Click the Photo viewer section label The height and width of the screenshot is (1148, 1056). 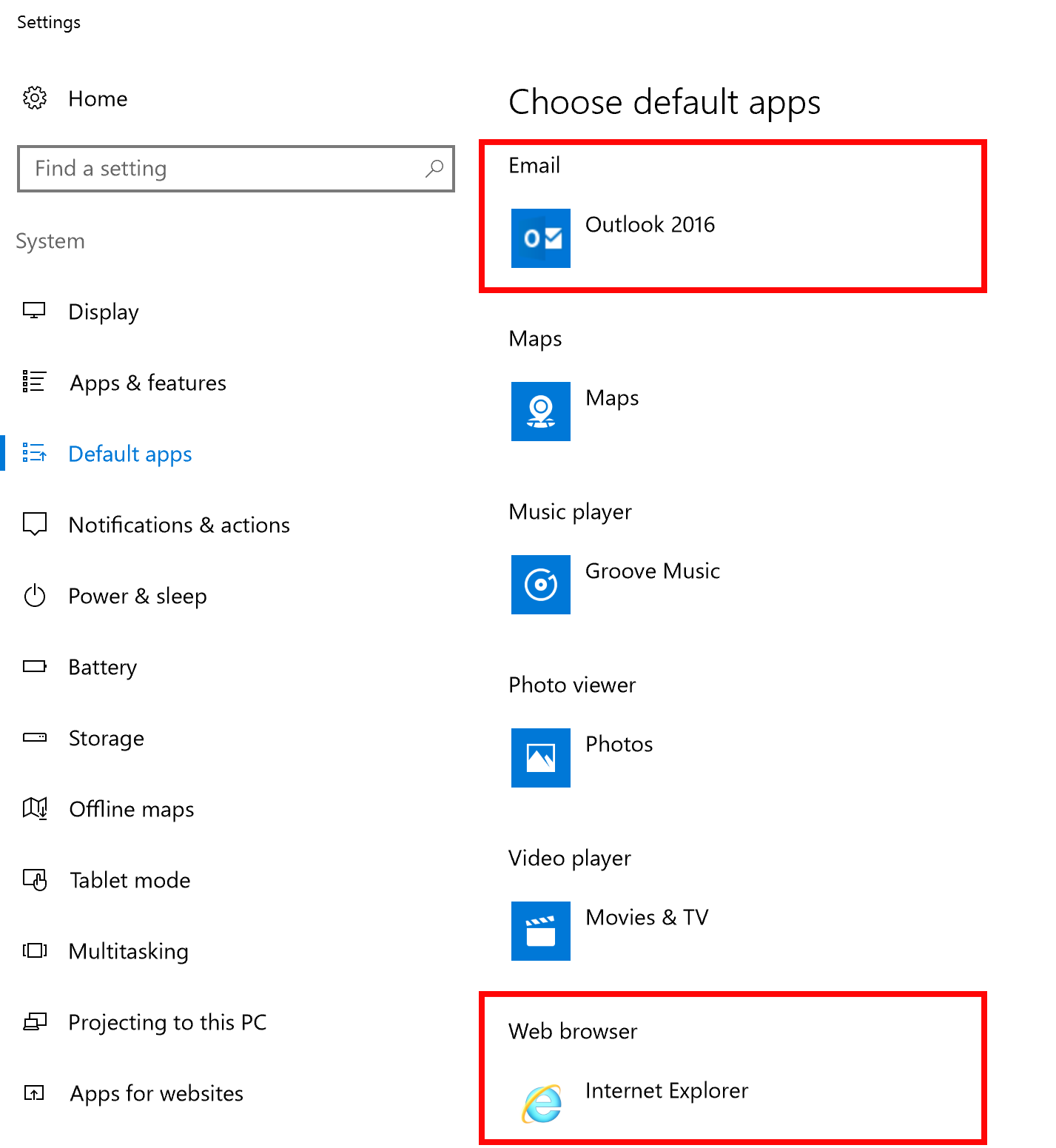(x=572, y=685)
